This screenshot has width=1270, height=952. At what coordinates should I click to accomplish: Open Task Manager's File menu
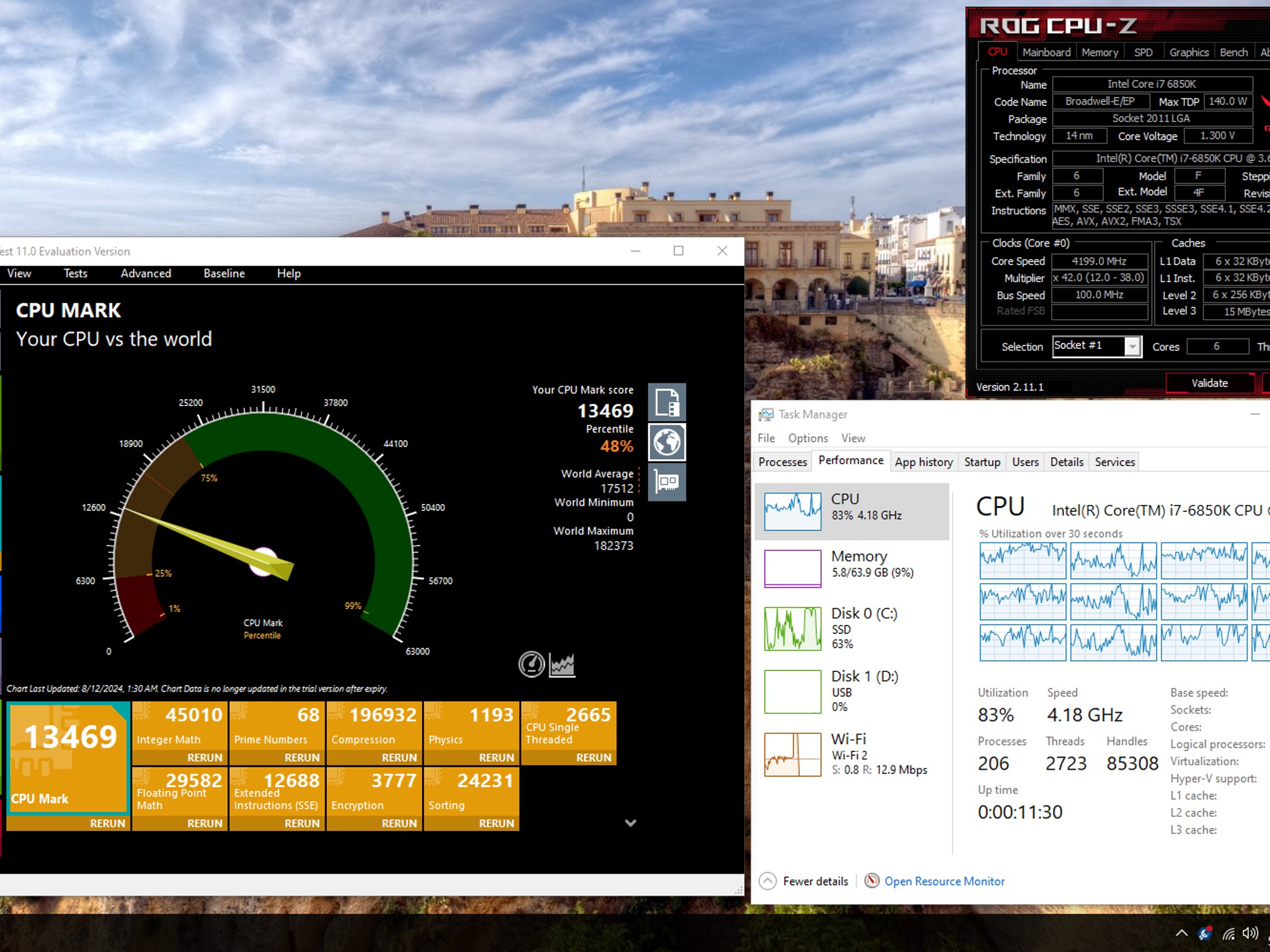coord(766,438)
